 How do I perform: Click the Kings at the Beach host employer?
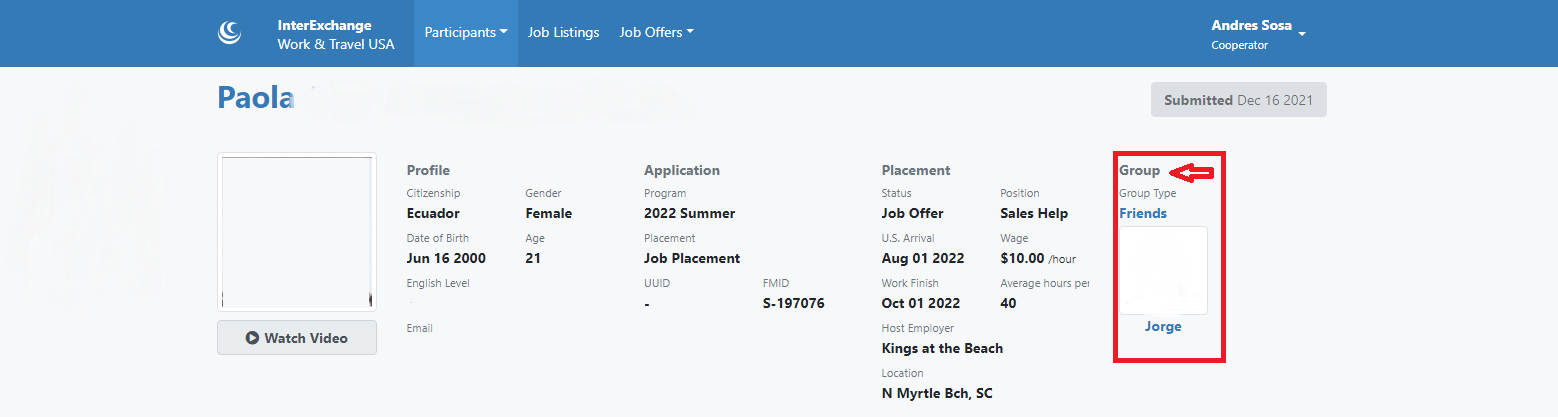pos(942,348)
